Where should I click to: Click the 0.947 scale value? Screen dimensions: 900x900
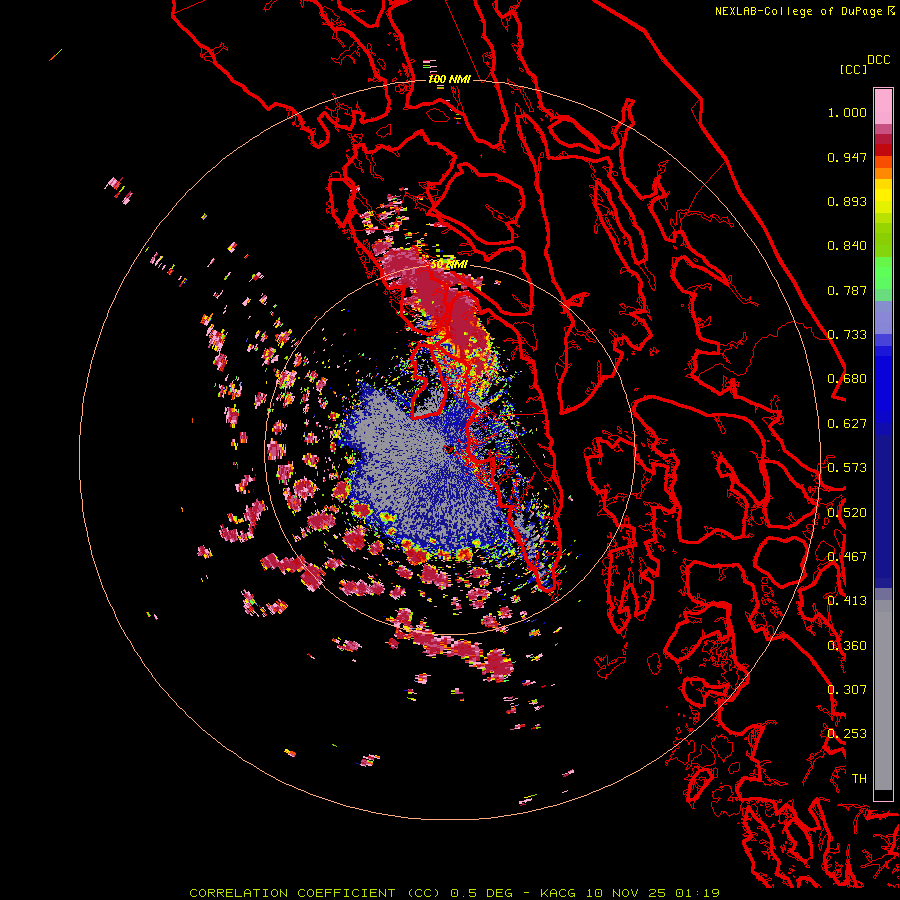click(x=847, y=157)
